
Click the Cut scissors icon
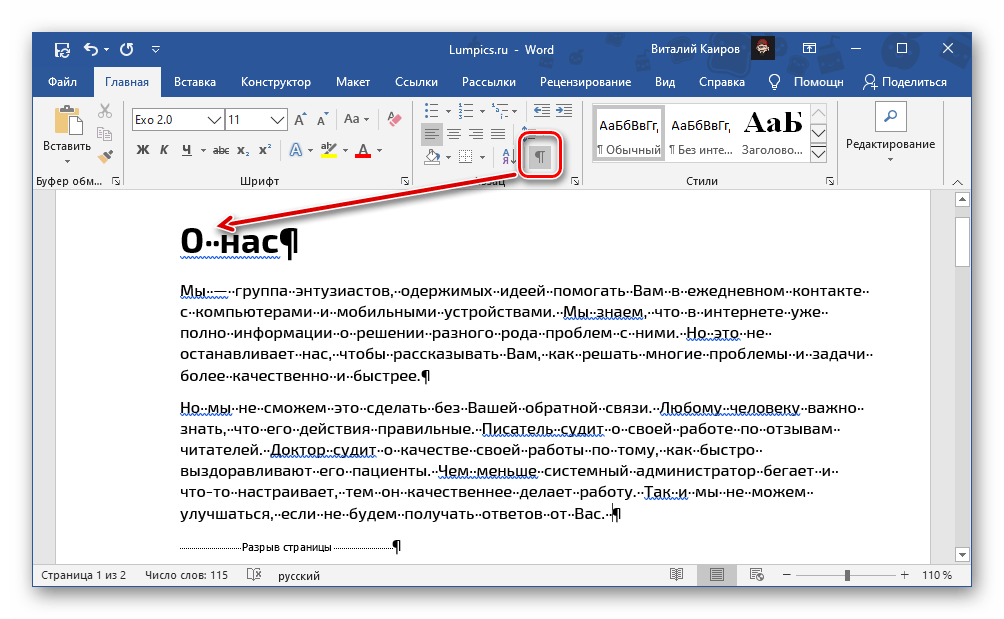105,111
